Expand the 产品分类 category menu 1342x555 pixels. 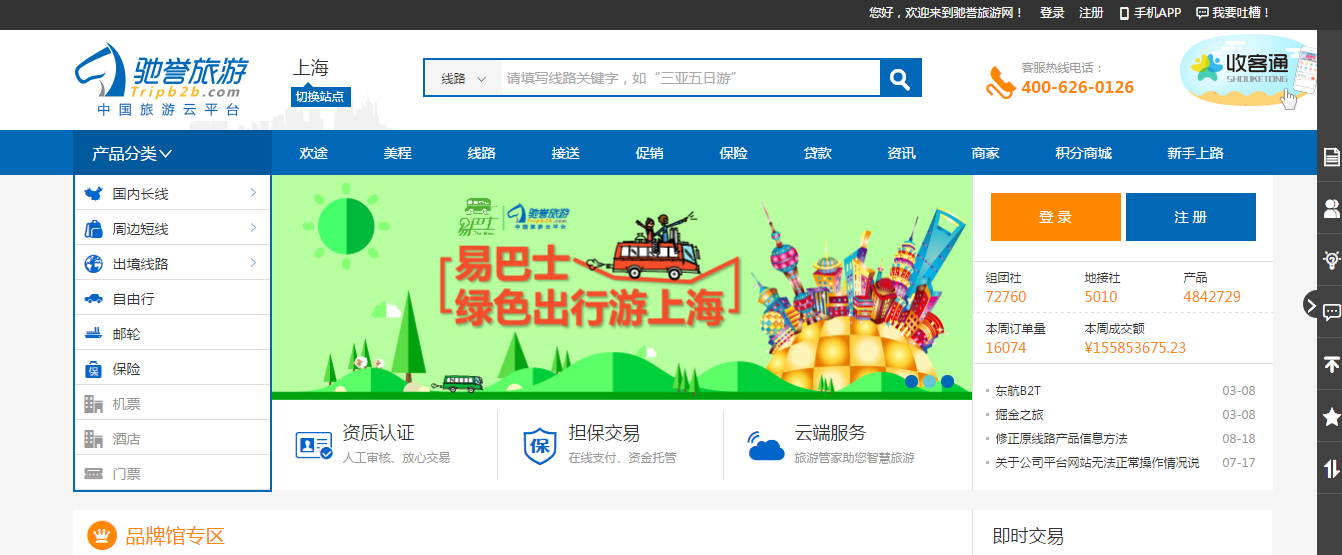tap(172, 153)
